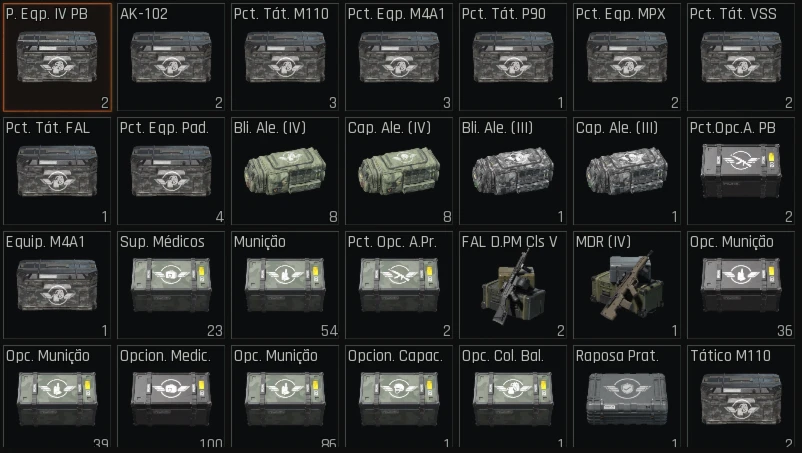The image size is (802, 453).
Task: Select the P. Eqp. IV PB crate
Action: [57, 57]
